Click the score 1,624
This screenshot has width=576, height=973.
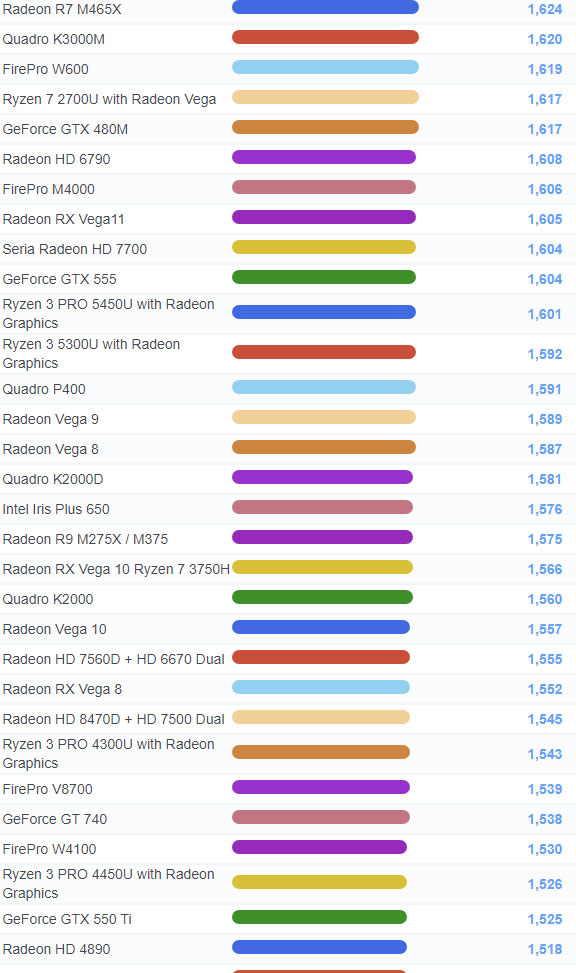pos(545,9)
